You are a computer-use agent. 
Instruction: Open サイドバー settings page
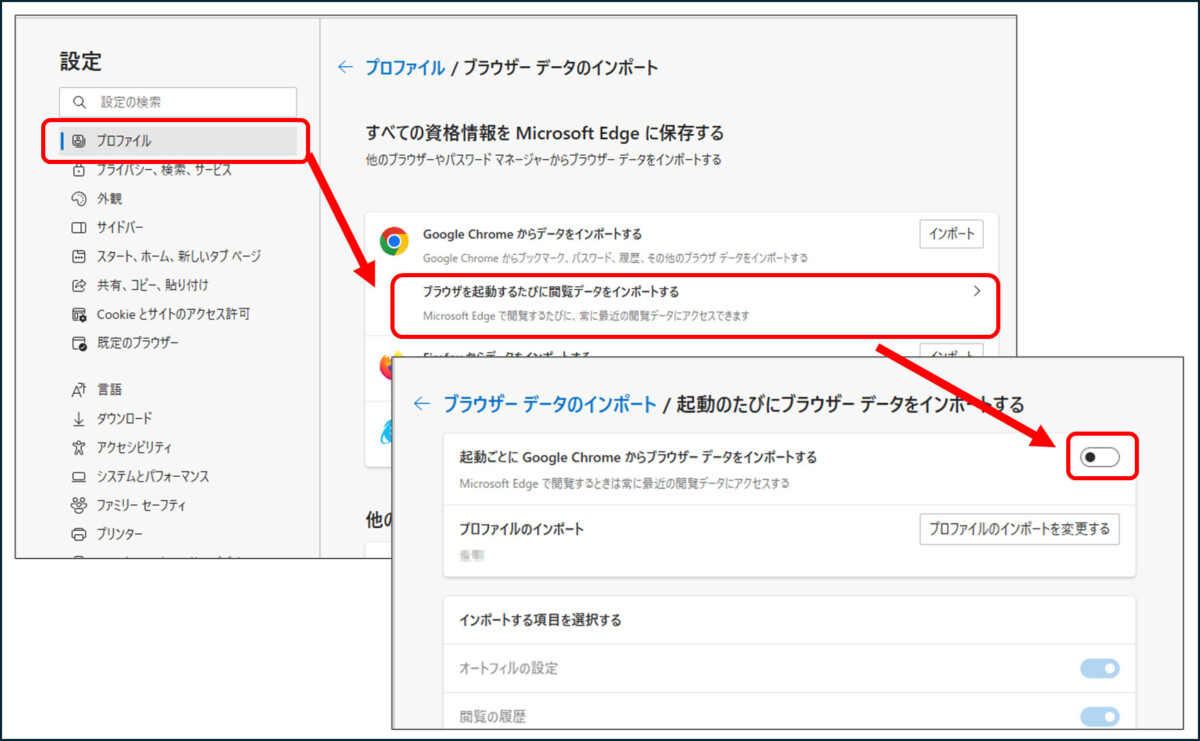point(120,227)
